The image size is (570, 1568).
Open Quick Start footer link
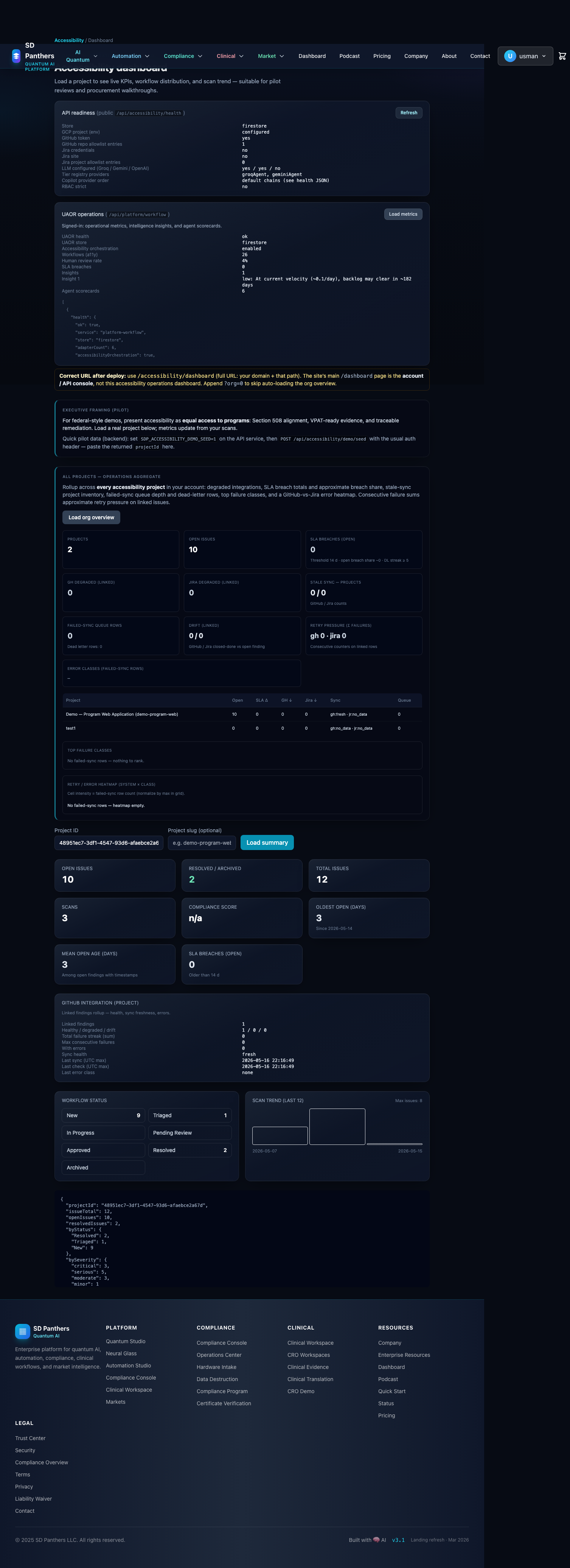[x=392, y=1392]
